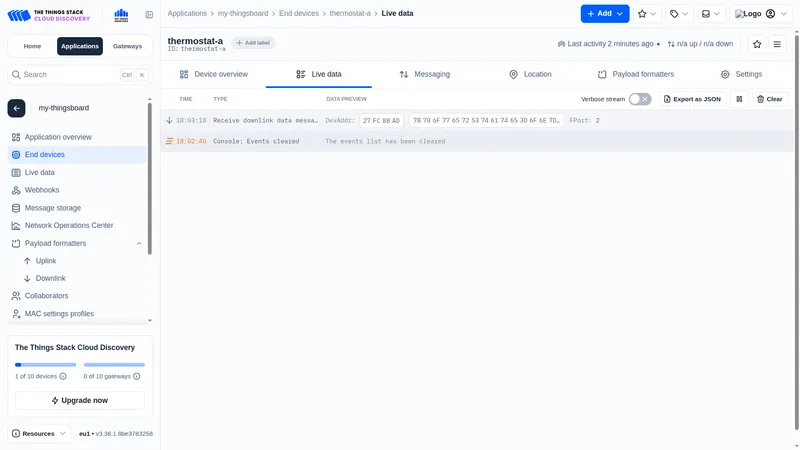Open the user profile menu
Image resolution: width=800 pixels, height=450 pixels.
(x=761, y=14)
